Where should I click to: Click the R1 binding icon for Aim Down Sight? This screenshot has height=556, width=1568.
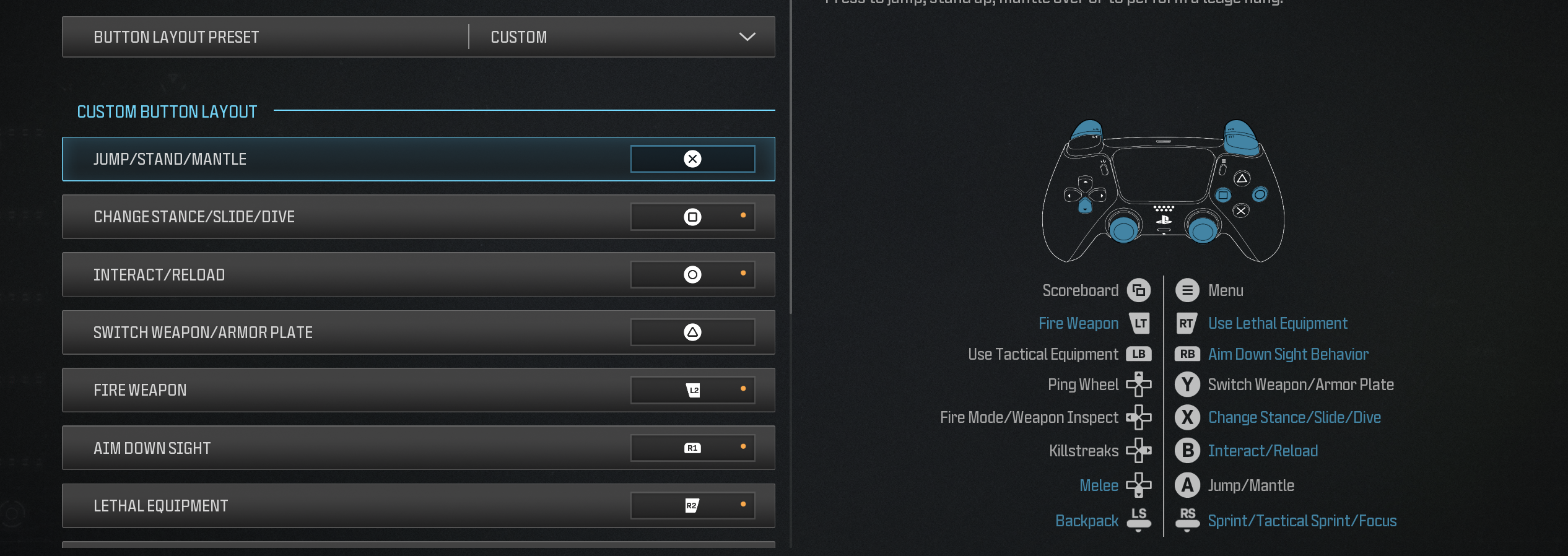click(692, 448)
